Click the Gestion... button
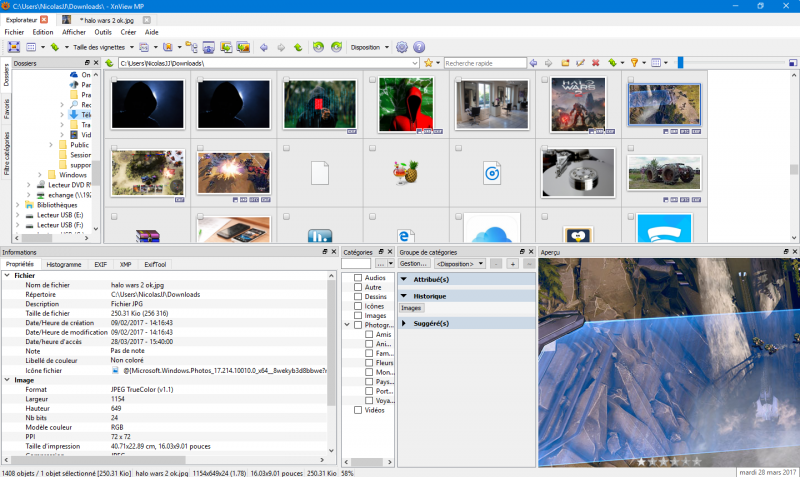This screenshot has height=477, width=800. (413, 264)
